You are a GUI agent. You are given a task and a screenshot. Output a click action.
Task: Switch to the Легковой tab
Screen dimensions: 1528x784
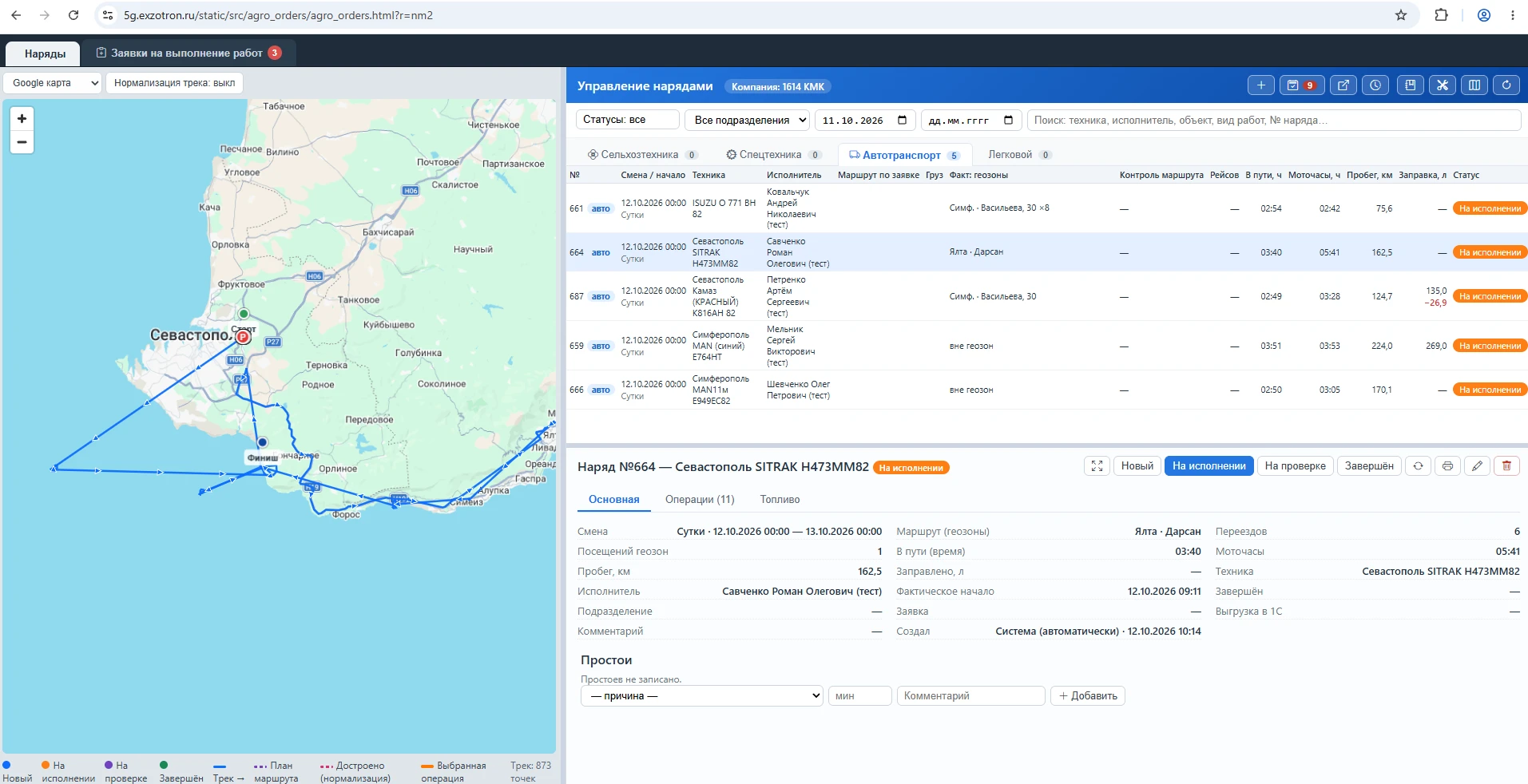coord(1018,155)
